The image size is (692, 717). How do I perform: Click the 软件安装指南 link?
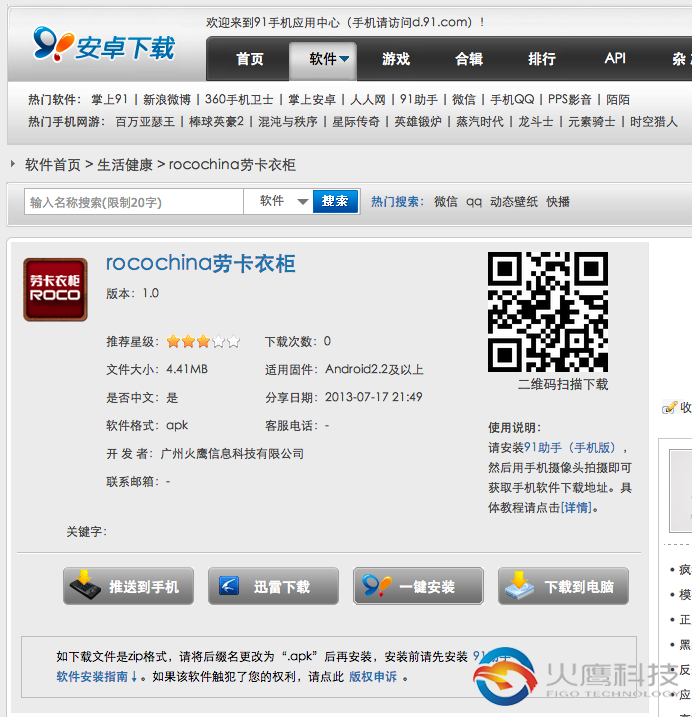92,677
